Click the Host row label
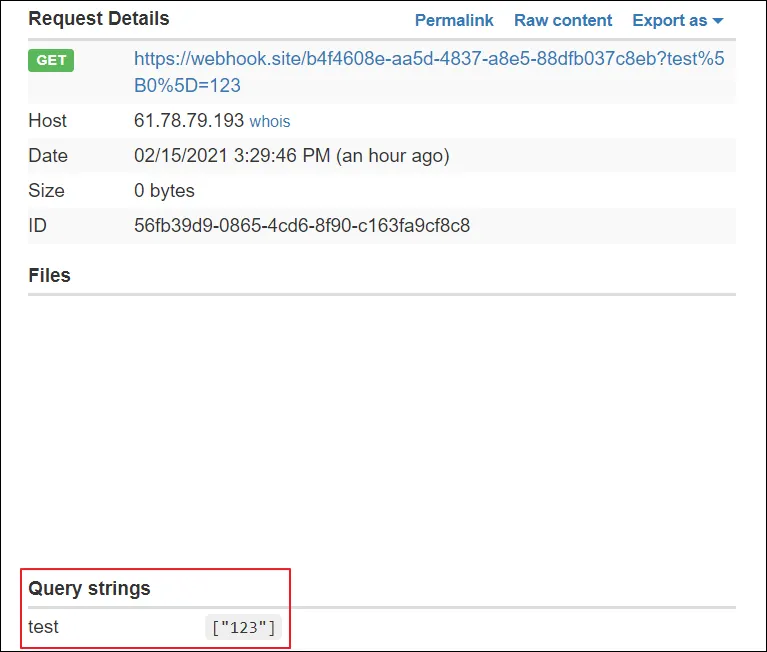The width and height of the screenshot is (767, 652). [x=47, y=120]
